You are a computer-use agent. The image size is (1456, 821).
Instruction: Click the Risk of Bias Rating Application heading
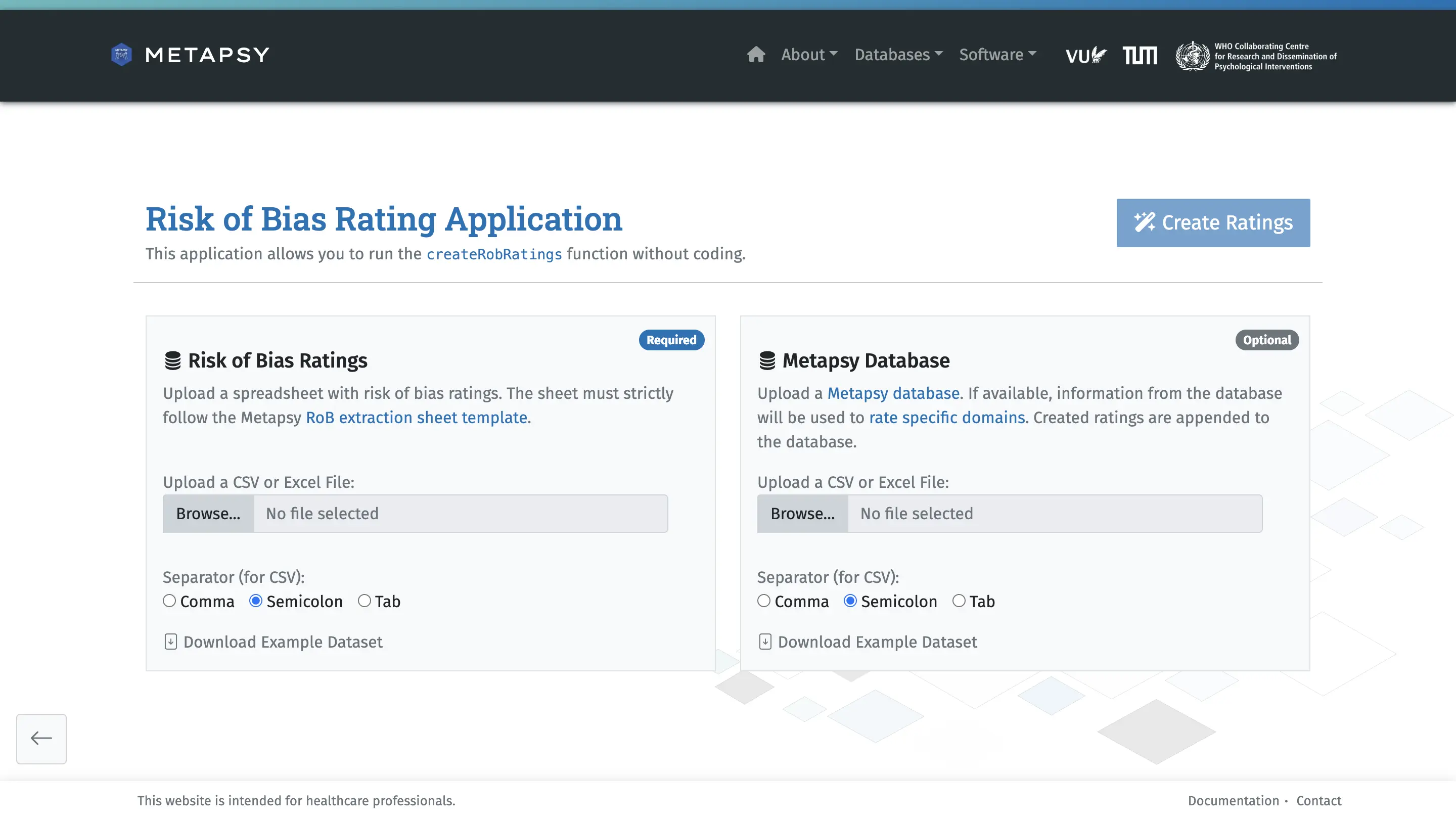click(x=384, y=219)
